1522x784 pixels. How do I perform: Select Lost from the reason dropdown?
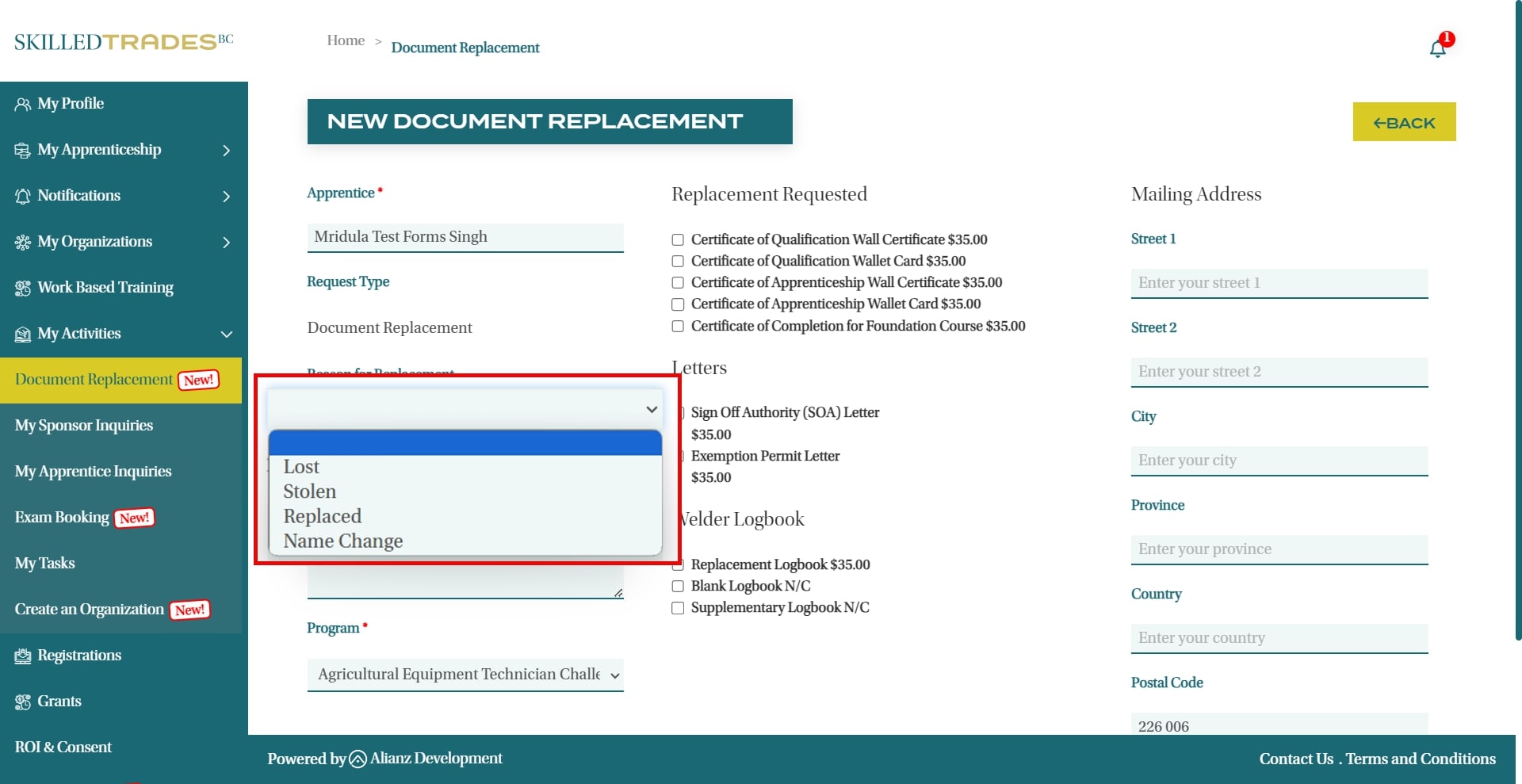301,467
